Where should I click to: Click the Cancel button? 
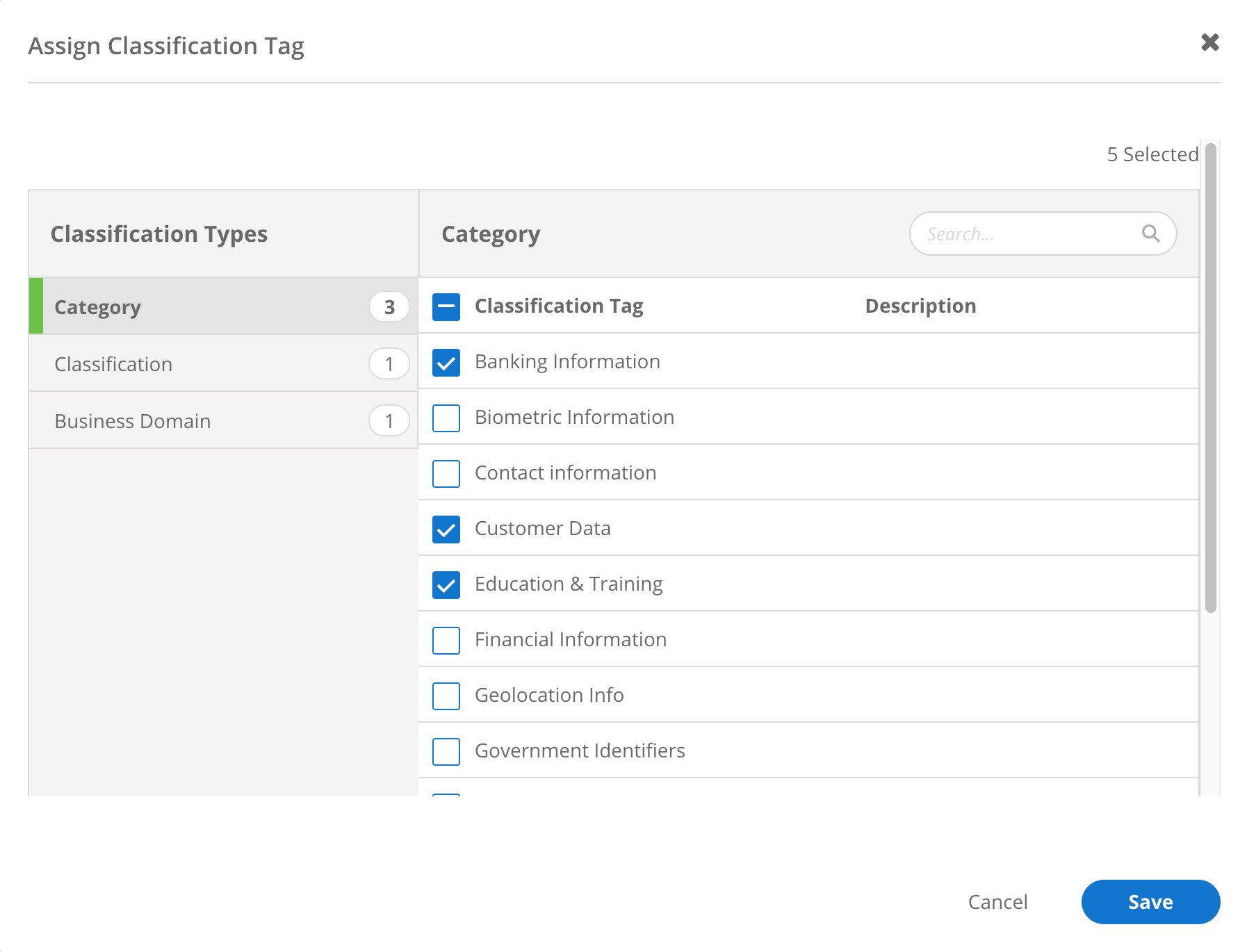pos(997,902)
